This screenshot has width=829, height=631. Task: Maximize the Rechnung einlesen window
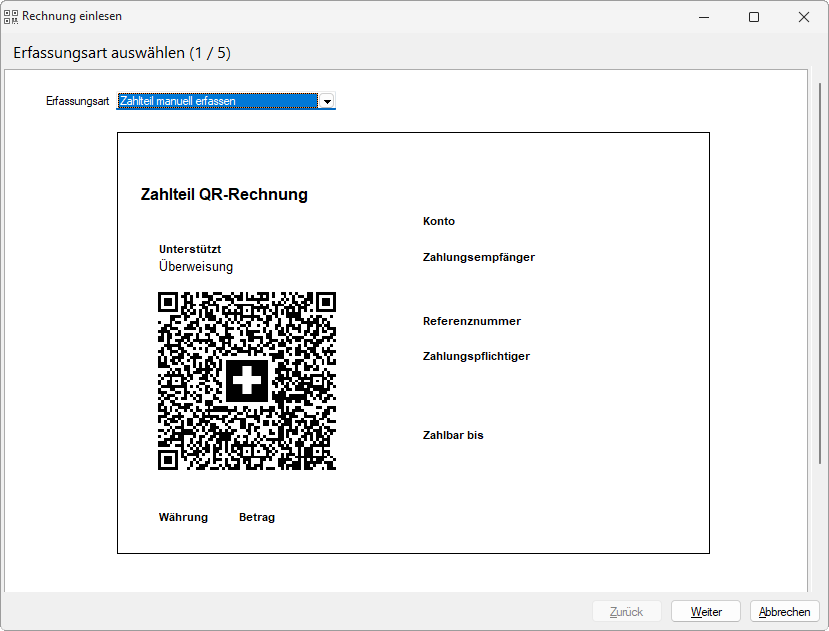coord(754,17)
